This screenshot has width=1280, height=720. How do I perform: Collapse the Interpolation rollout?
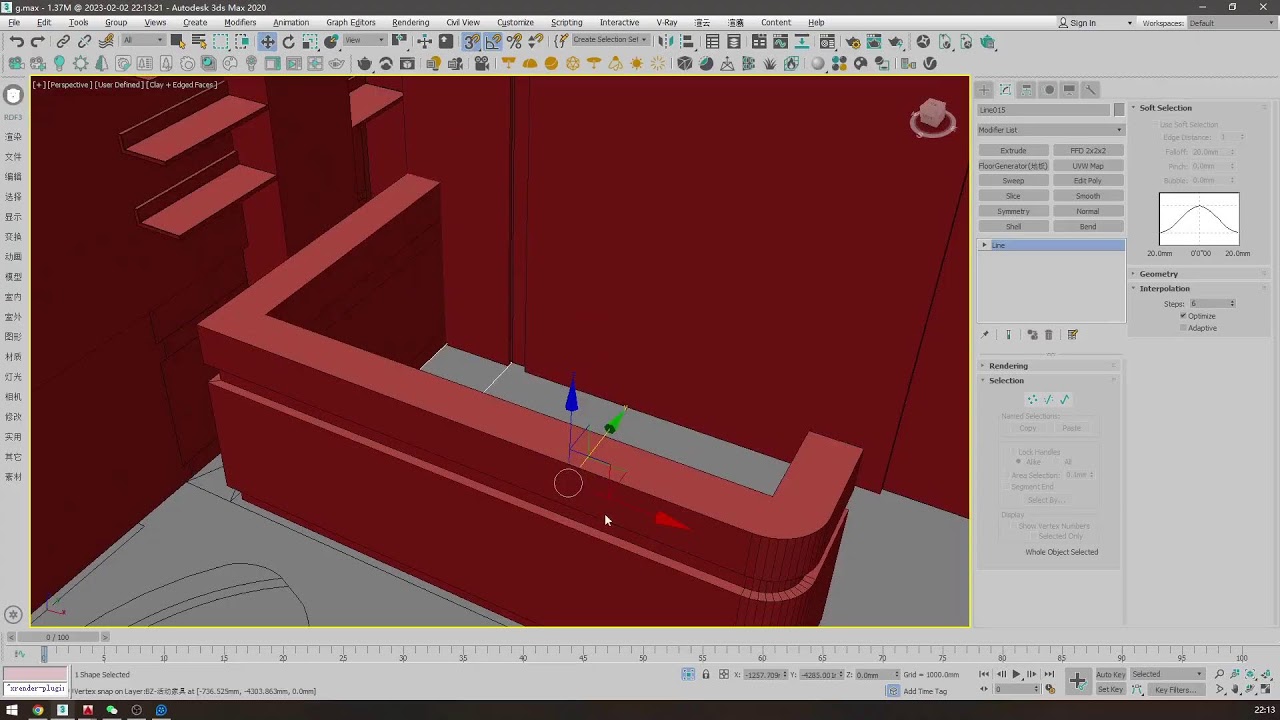coord(1198,289)
